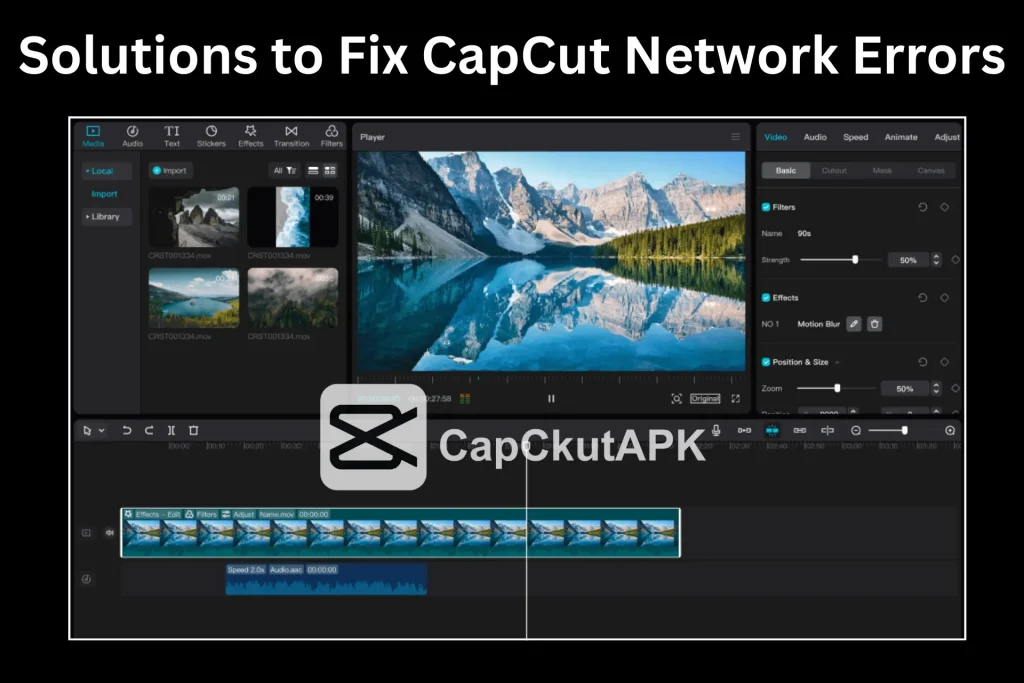Click the filter Strength slider handle

(855, 260)
